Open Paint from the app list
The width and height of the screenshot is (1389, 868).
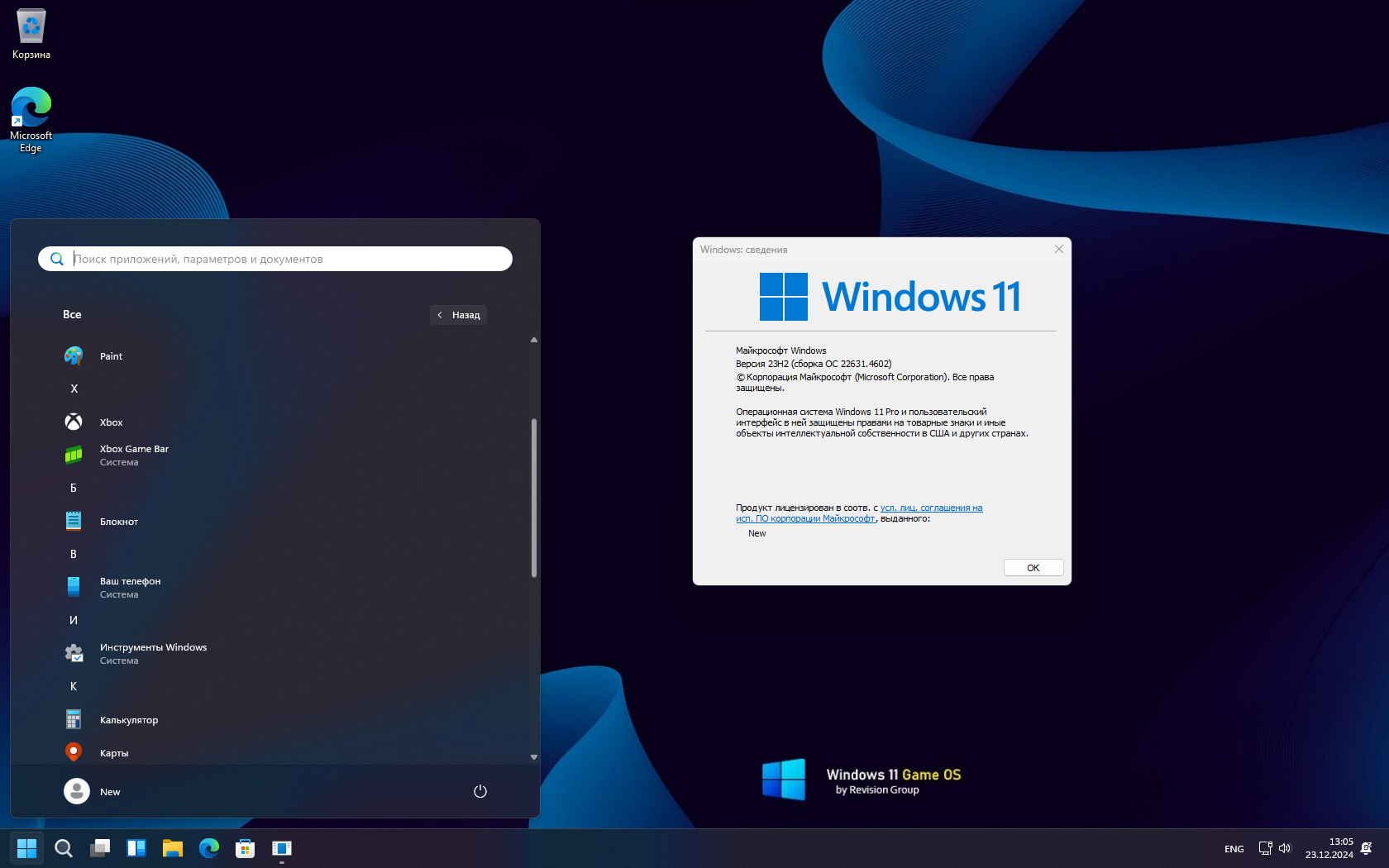pos(111,356)
